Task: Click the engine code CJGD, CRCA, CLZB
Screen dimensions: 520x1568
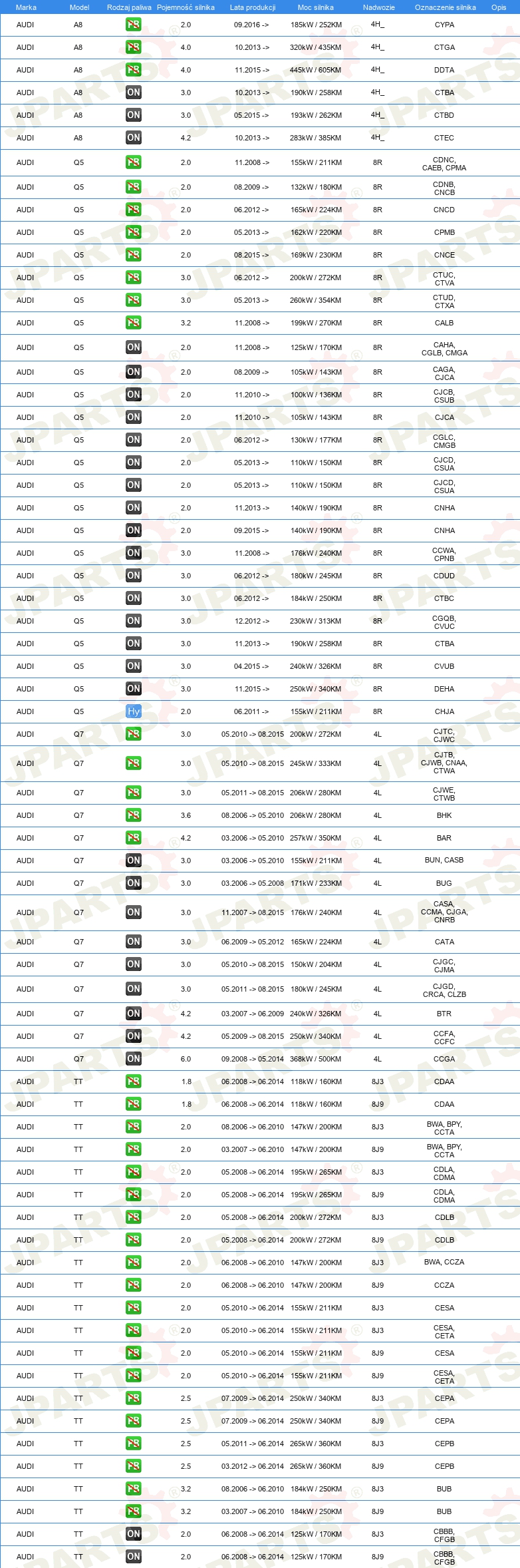Action: (444, 990)
